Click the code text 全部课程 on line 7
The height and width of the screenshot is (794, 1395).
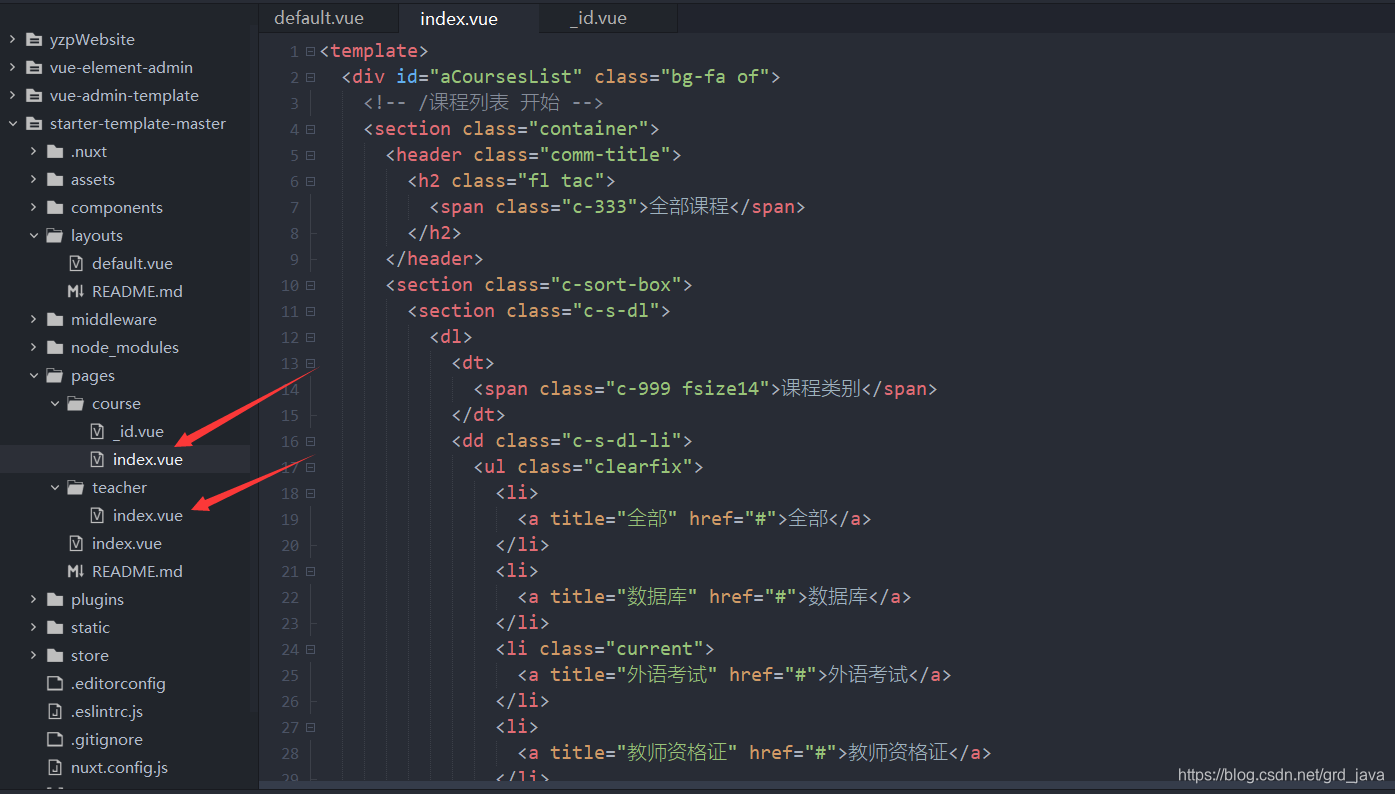(x=689, y=207)
